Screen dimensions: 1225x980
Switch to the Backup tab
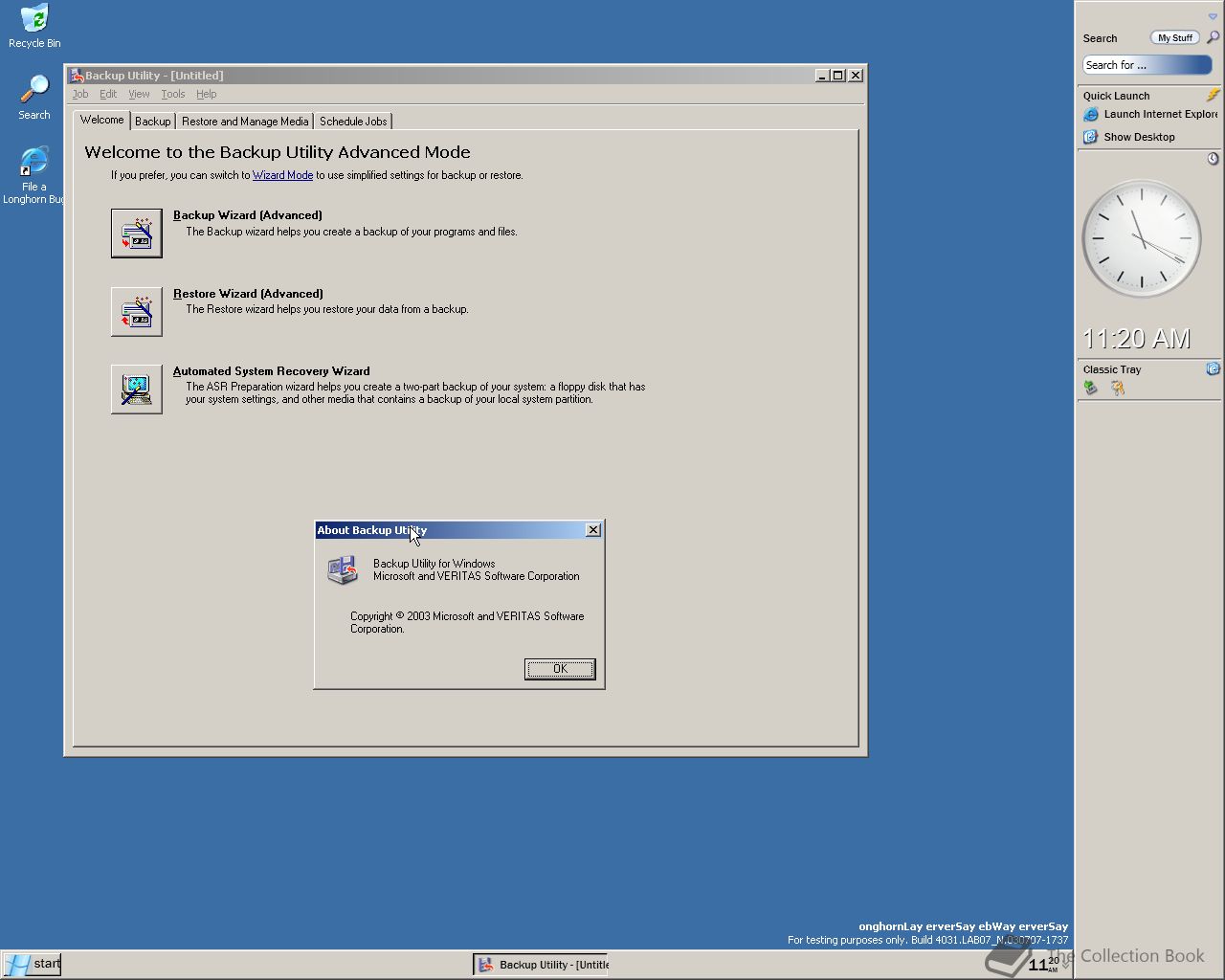tap(152, 122)
